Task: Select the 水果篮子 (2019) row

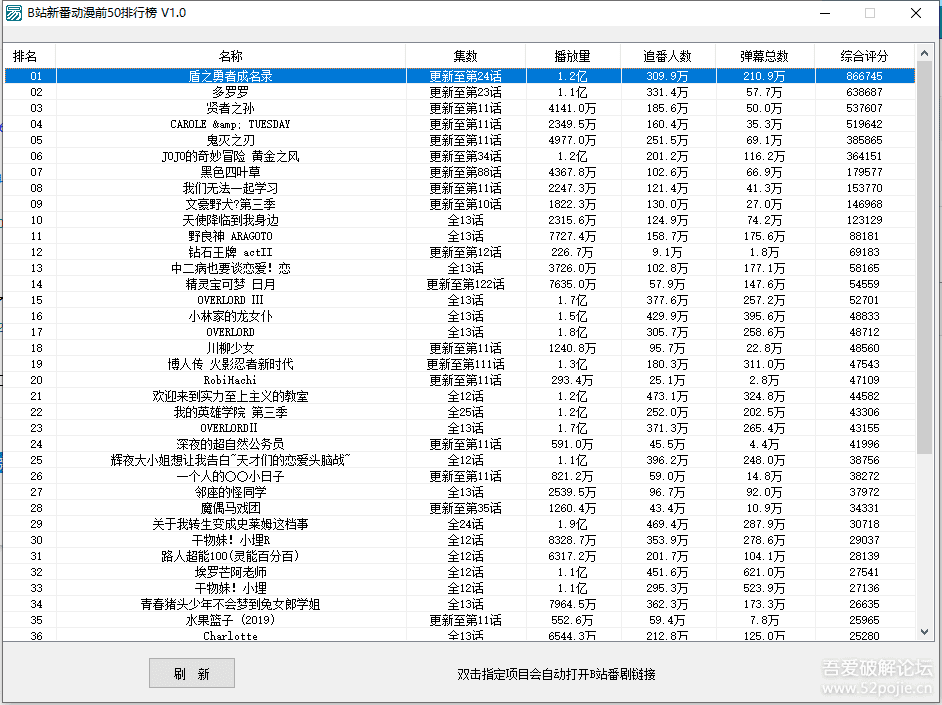Action: (230, 620)
